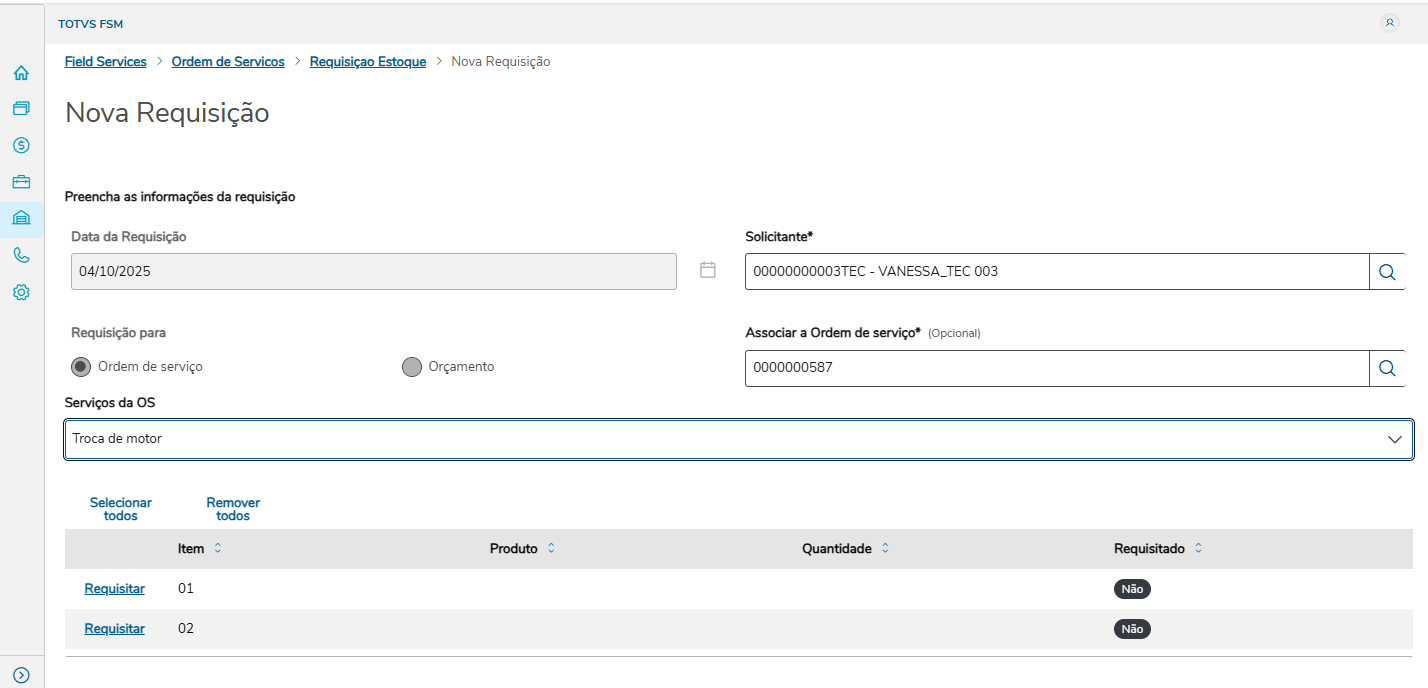This screenshot has height=688, width=1428.
Task: Open the briefcase icon in sidebar
Action: coord(21,182)
